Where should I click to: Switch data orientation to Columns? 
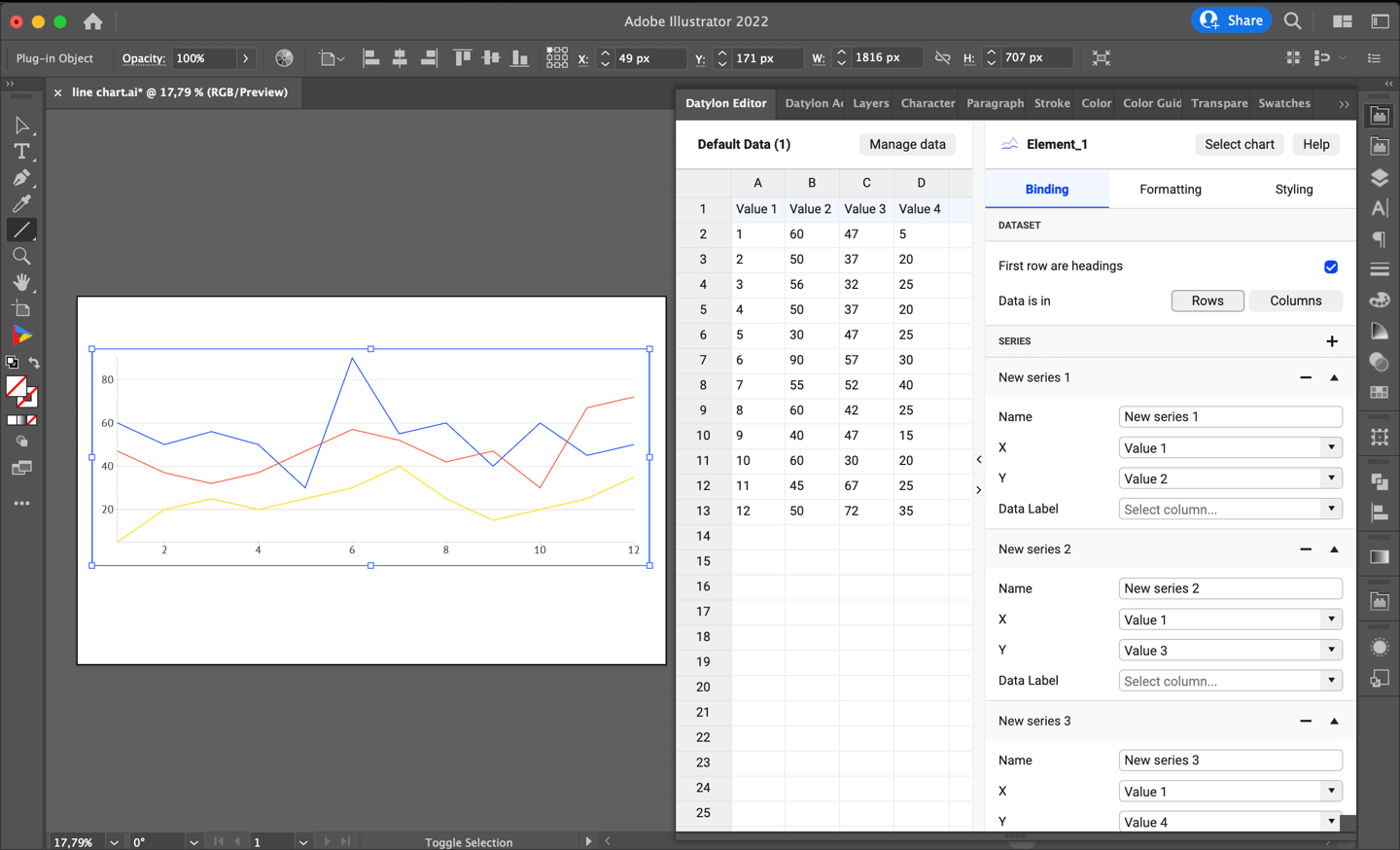[1296, 301]
